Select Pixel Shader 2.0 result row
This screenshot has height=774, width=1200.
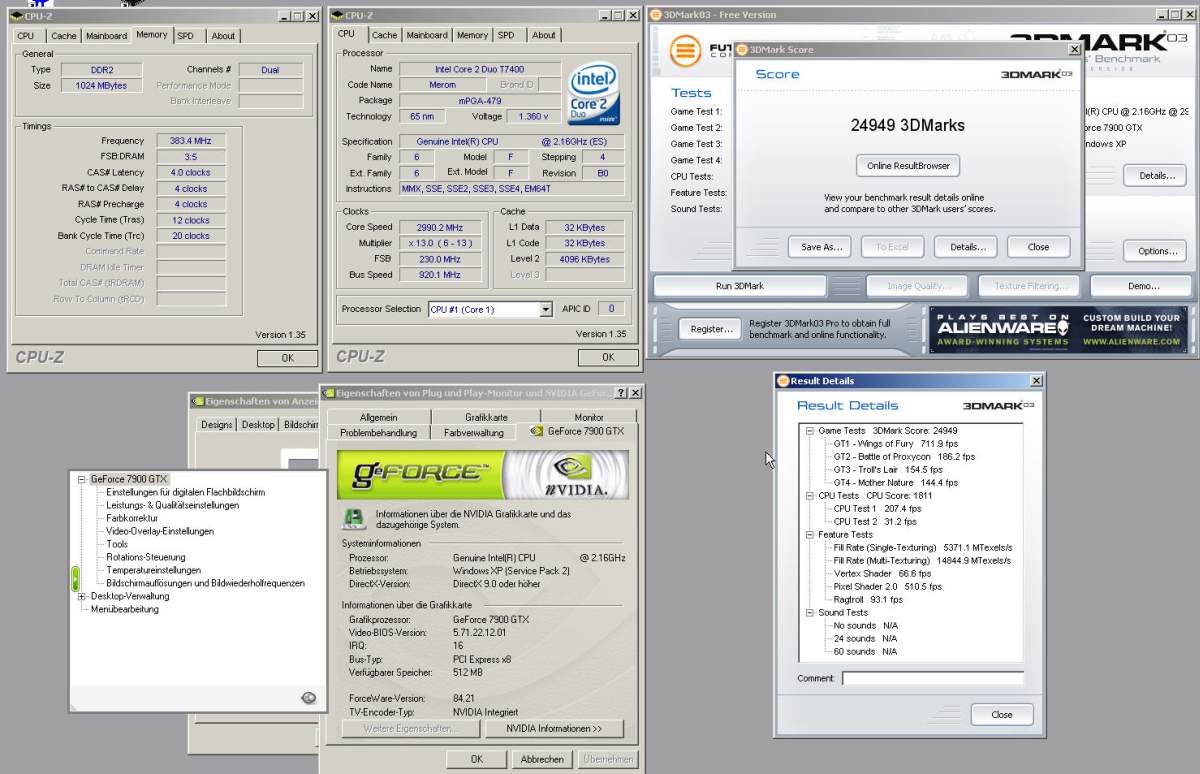[888, 587]
